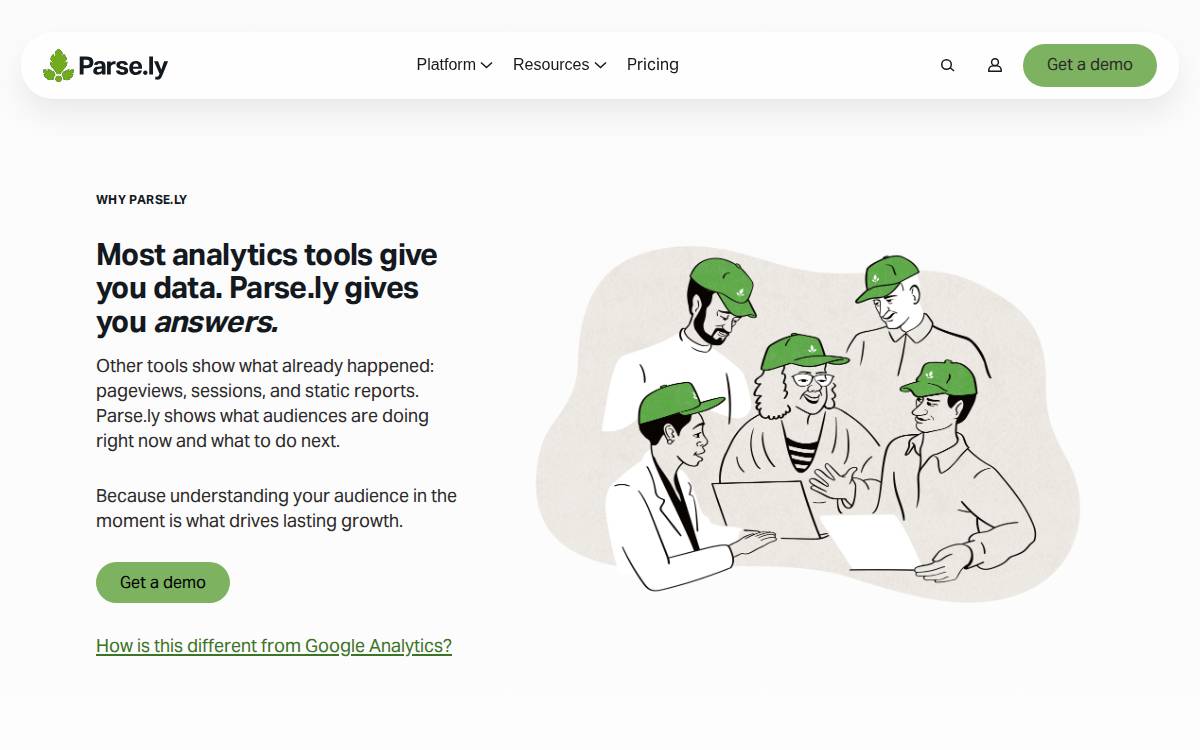Viewport: 1200px width, 750px height.
Task: Click Get a demo below the paragraph
Action: [163, 582]
